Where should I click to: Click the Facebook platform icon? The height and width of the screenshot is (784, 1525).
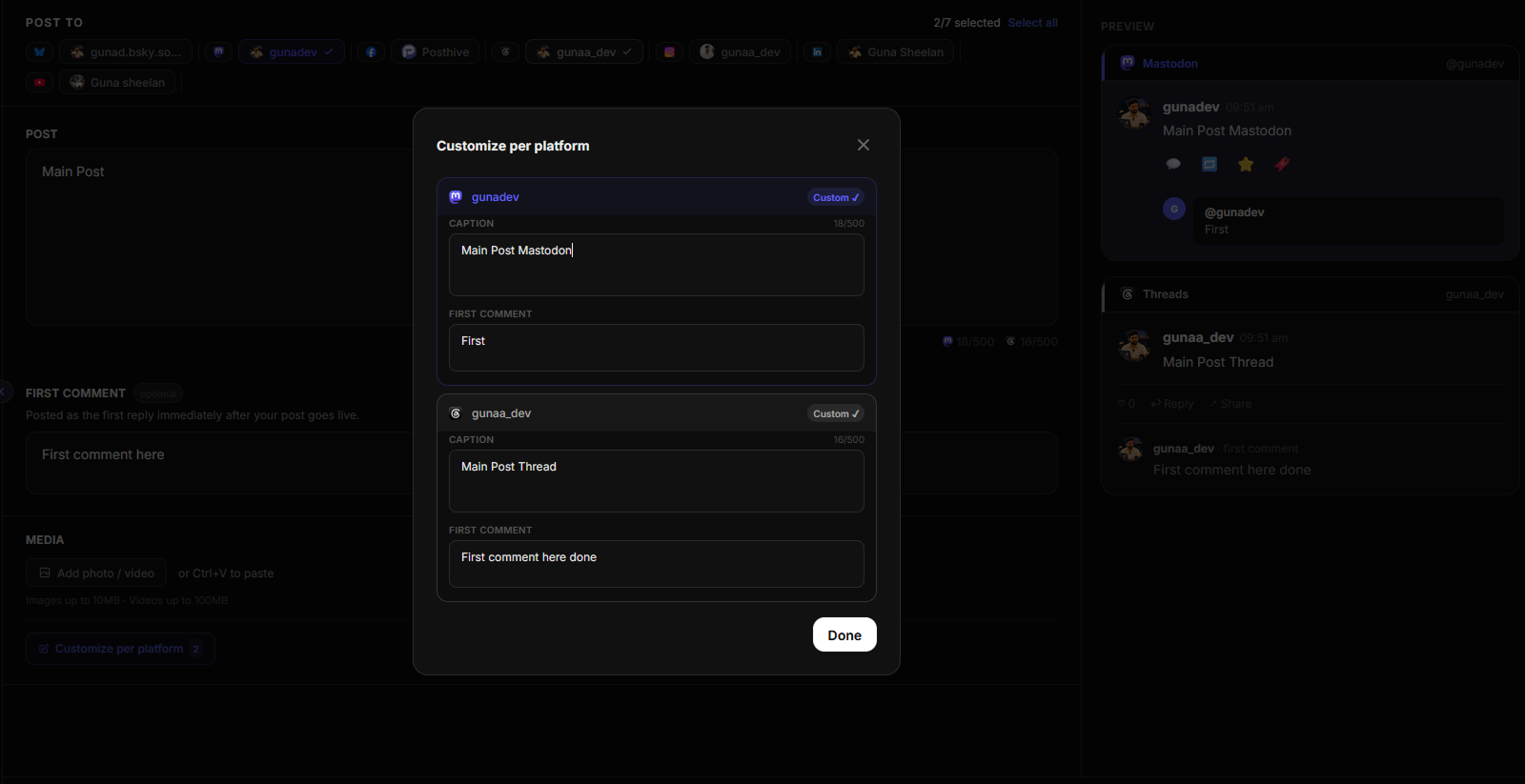(x=372, y=52)
